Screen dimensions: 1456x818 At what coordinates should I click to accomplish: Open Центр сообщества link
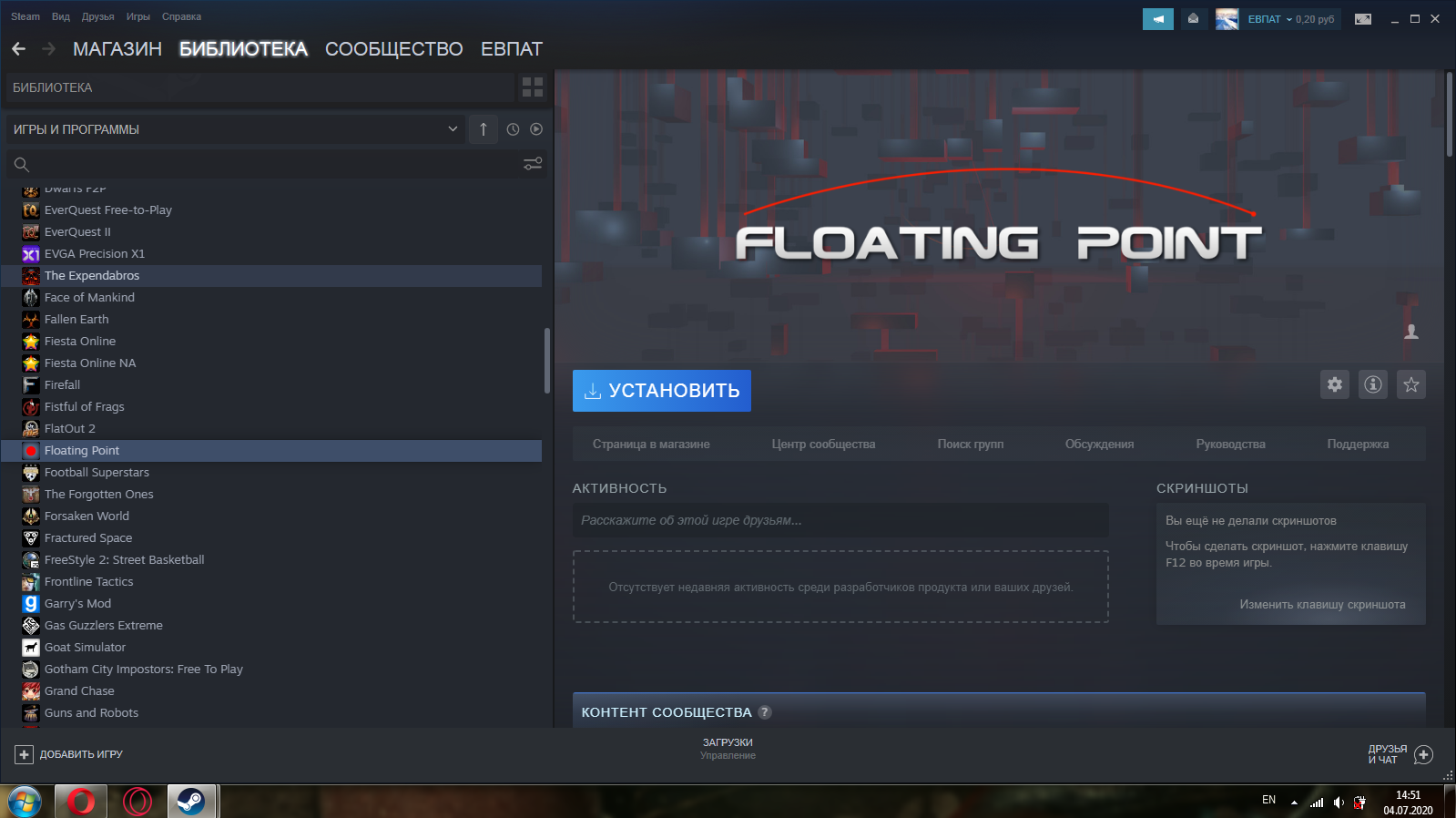[823, 445]
